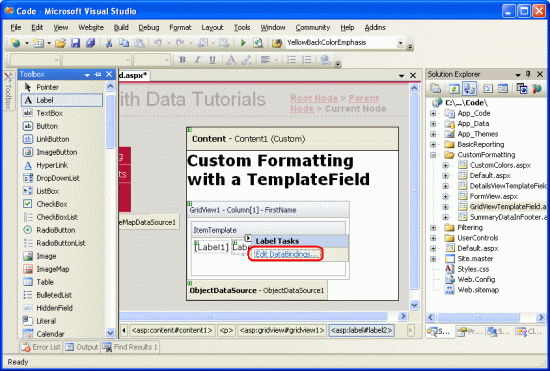
Task: Click the Cut scissors icon
Action: [x=109, y=43]
